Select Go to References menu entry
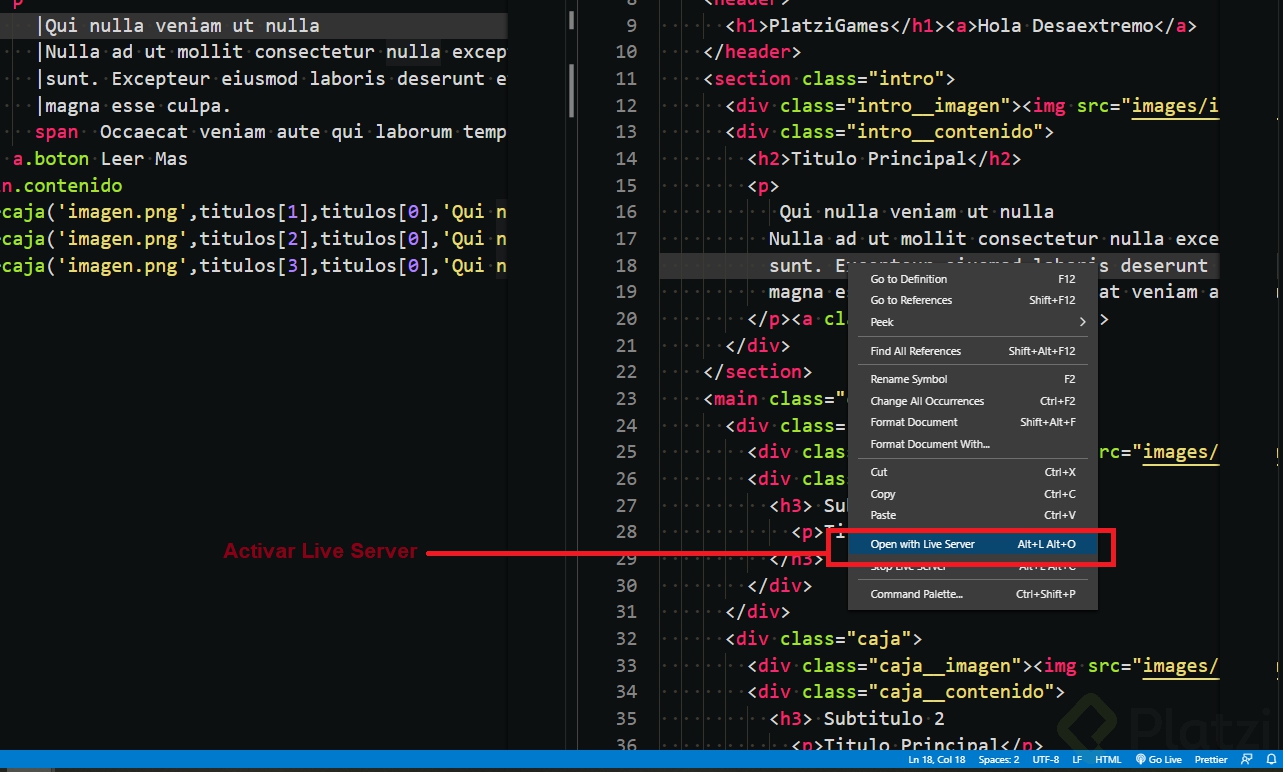The image size is (1283, 772). click(973, 300)
